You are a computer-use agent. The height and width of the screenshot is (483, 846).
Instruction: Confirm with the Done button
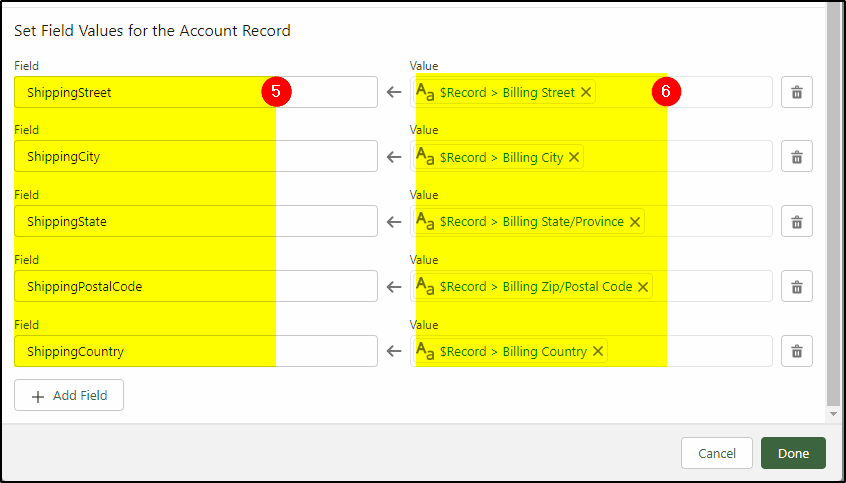click(793, 453)
